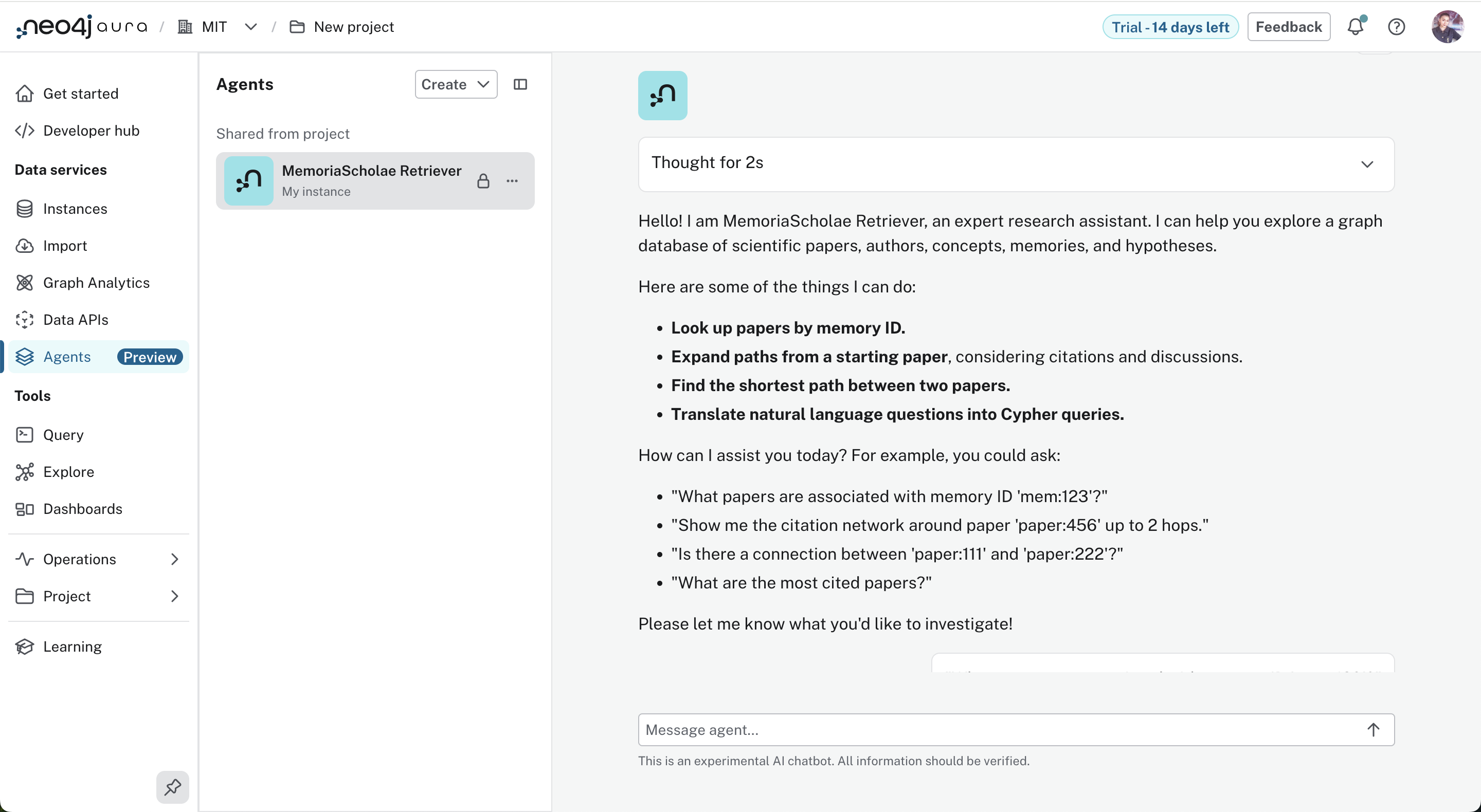Open the MIT organization dropdown
Viewport: 1481px width, 812px height.
(x=250, y=27)
